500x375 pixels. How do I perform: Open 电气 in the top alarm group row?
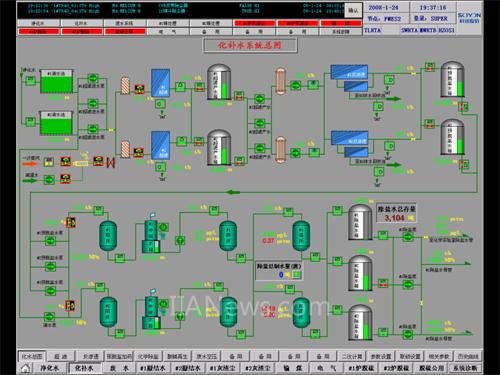(168, 32)
